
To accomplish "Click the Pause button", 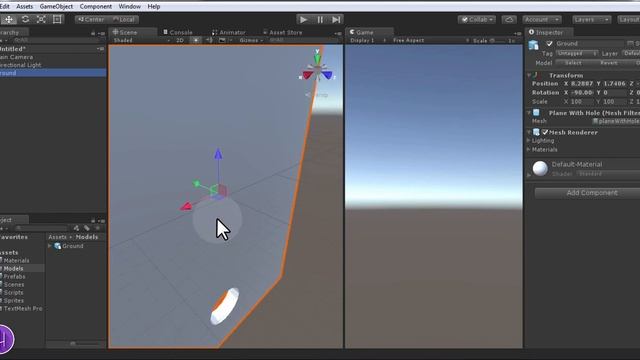I will pyautogui.click(x=320, y=19).
